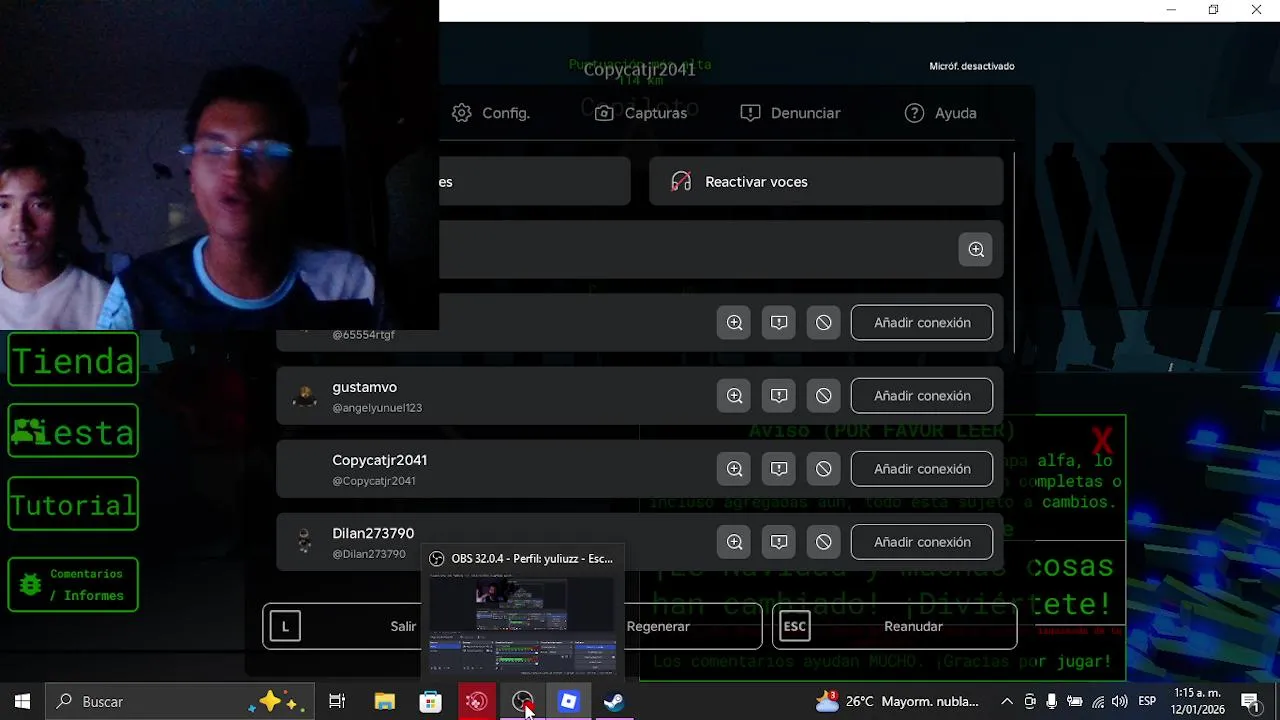Open OBS Studio from taskbar
This screenshot has height=720, width=1280.
522,702
